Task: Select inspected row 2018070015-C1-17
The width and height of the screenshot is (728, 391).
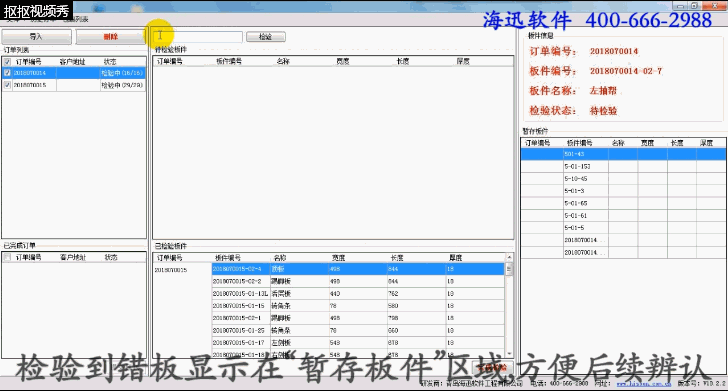Action: 358,343
